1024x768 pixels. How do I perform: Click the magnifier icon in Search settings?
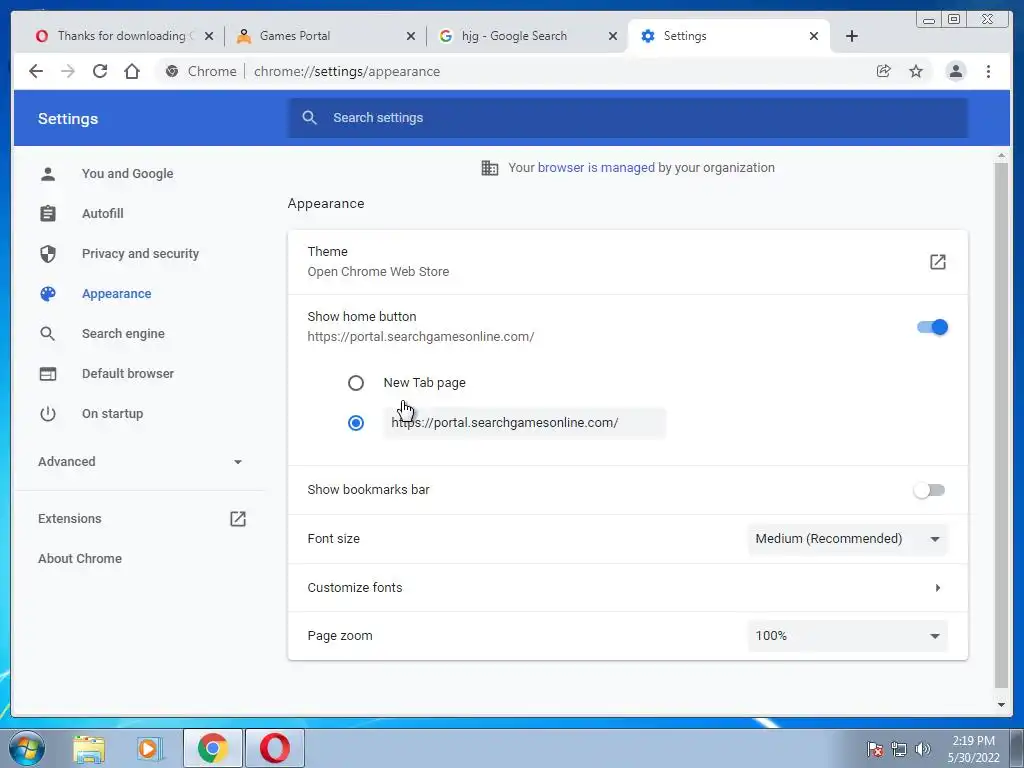310,118
